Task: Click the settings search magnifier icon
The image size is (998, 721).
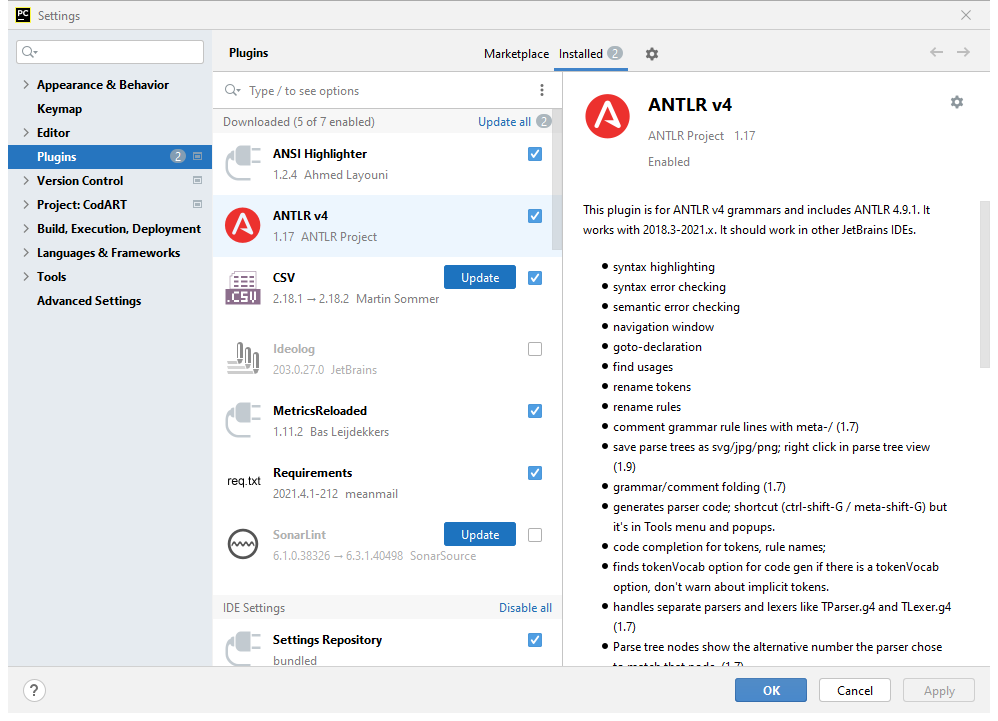Action: (29, 52)
